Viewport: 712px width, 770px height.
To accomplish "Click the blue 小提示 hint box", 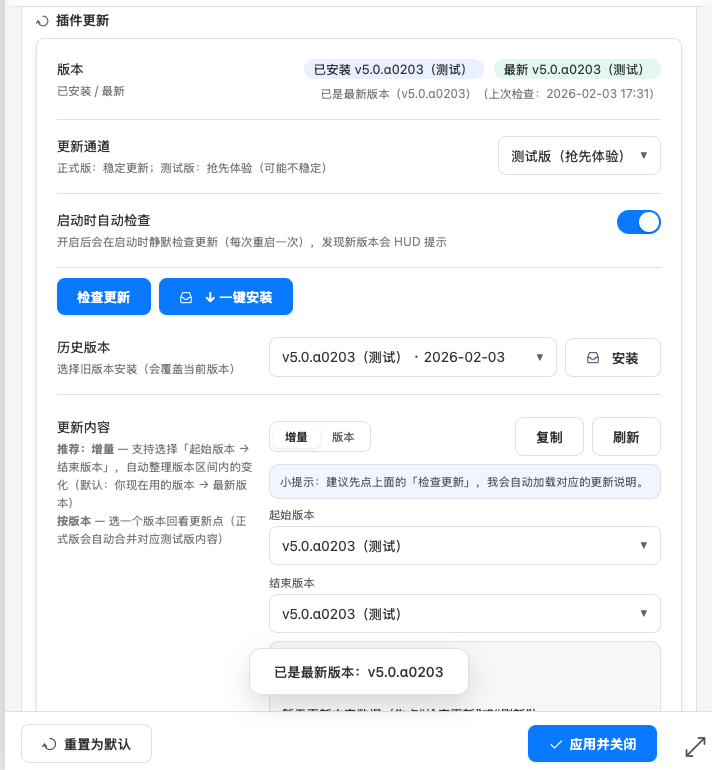I will (x=464, y=481).
